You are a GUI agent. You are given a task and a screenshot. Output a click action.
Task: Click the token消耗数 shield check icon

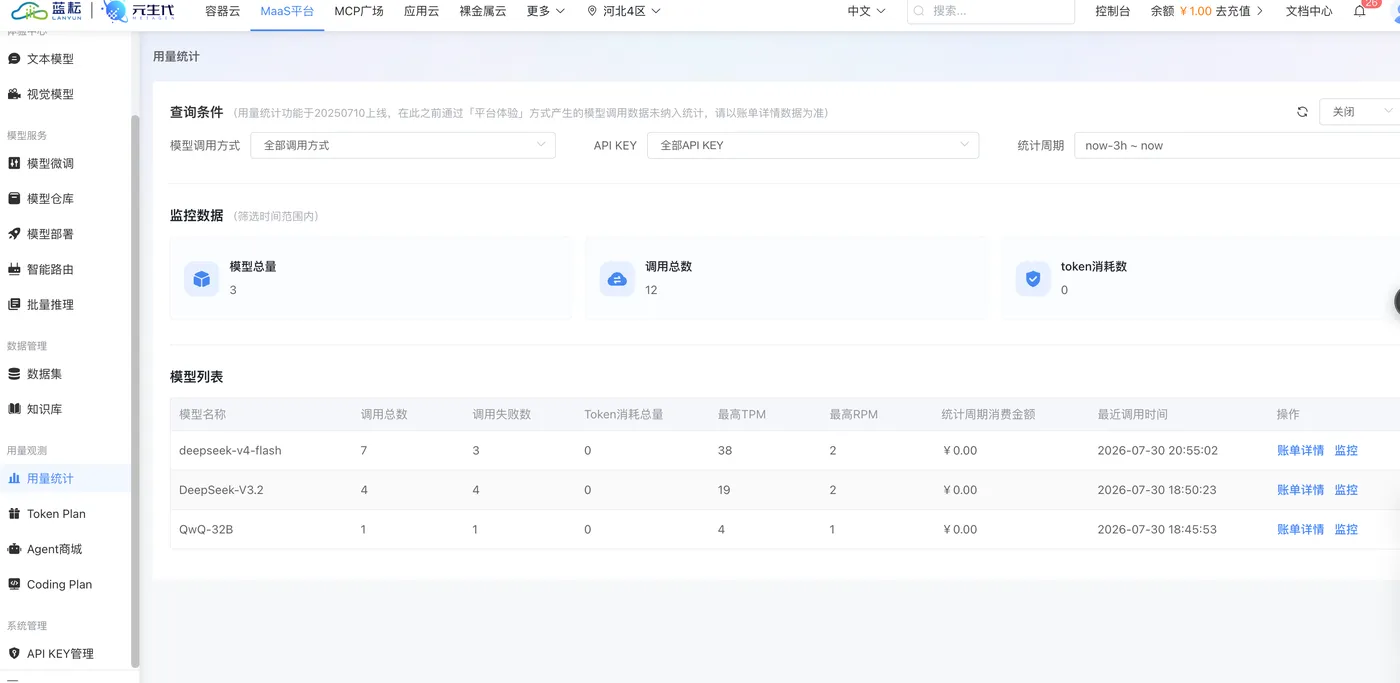1033,279
